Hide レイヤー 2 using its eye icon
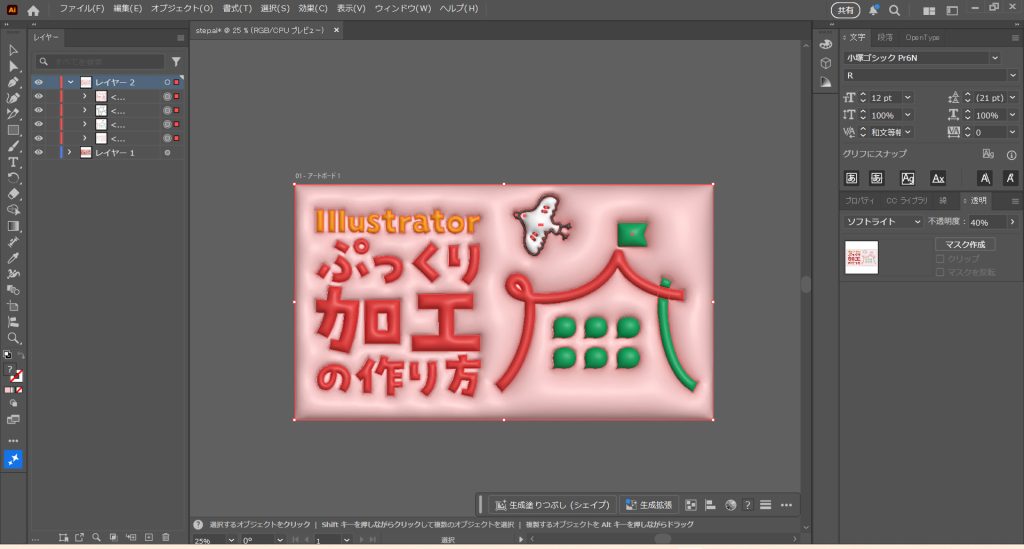Image resolution: width=1024 pixels, height=549 pixels. tap(39, 83)
